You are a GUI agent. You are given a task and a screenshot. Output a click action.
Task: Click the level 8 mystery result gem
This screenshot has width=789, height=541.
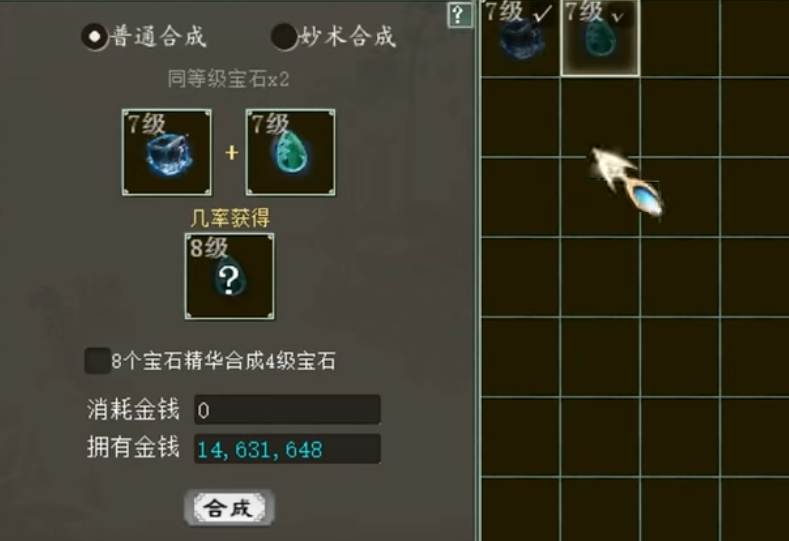point(229,276)
